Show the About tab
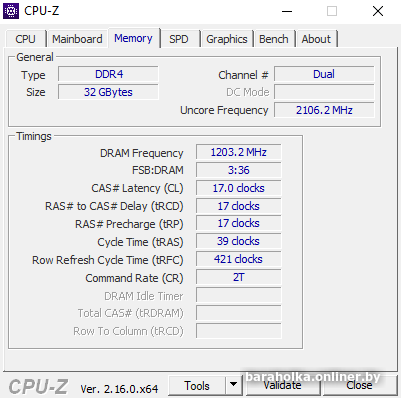 316,39
